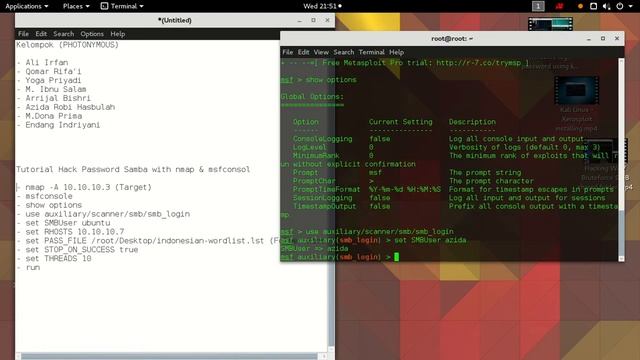Screen dimensions: 640x360
Task: Click the red recording icon in top bar
Action: 559,6
